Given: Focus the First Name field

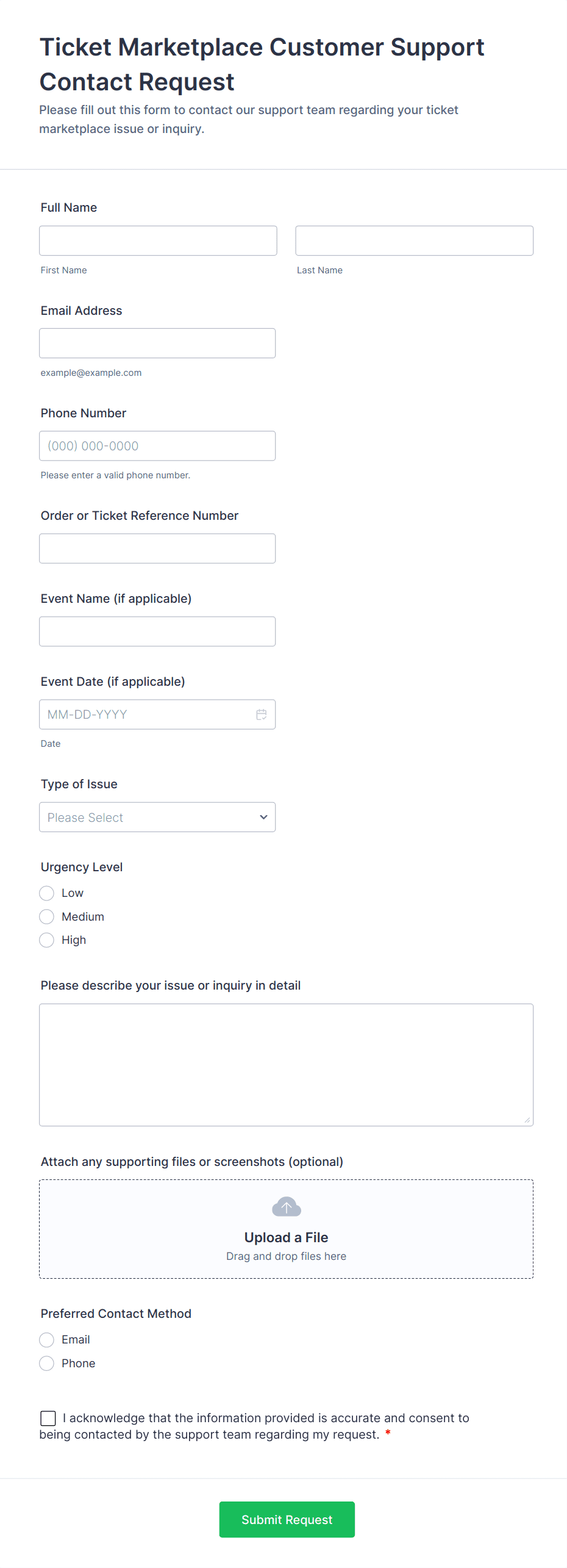Looking at the screenshot, I should [x=158, y=240].
